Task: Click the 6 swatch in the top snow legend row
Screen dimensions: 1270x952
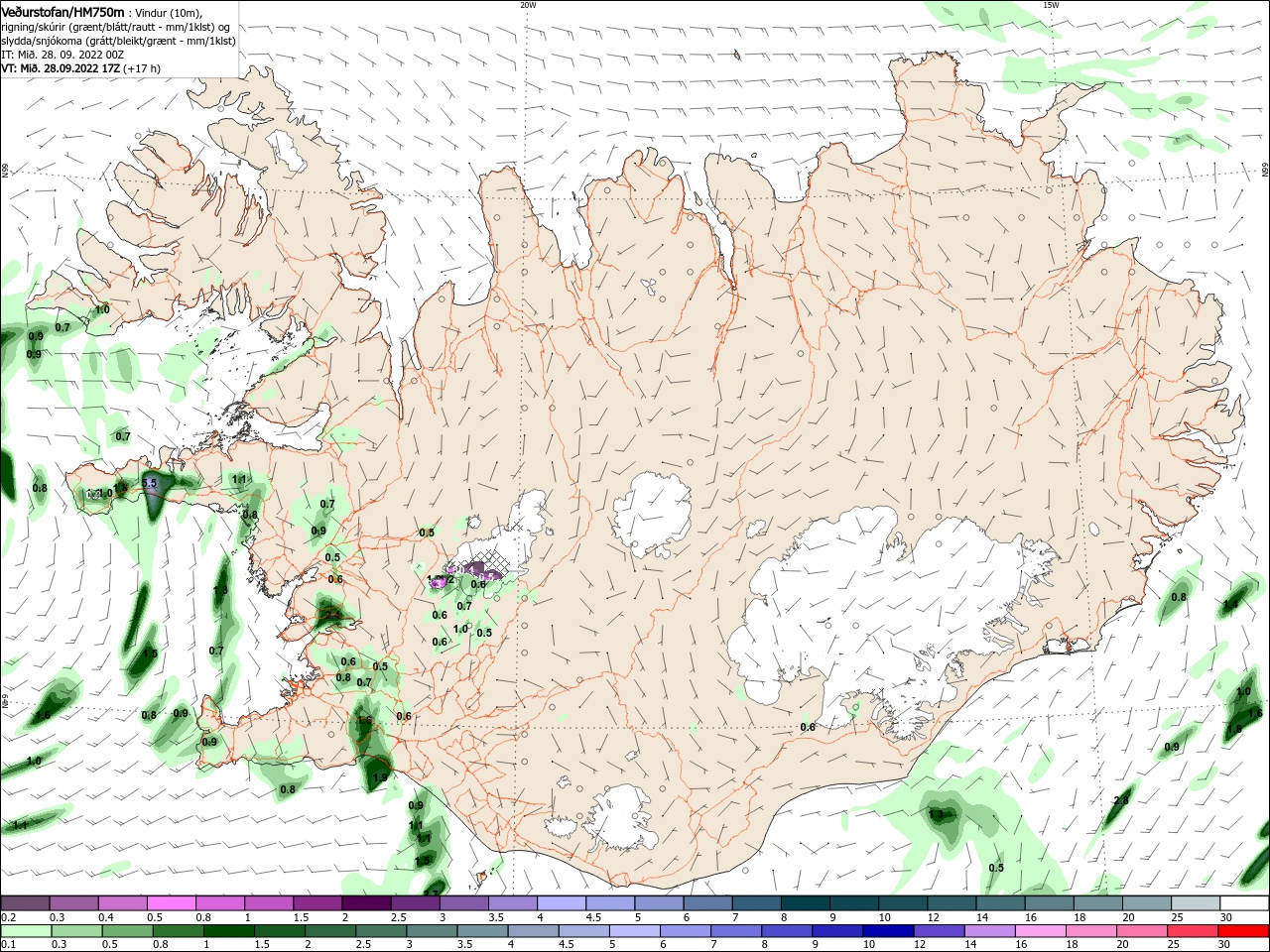Action: point(707,902)
